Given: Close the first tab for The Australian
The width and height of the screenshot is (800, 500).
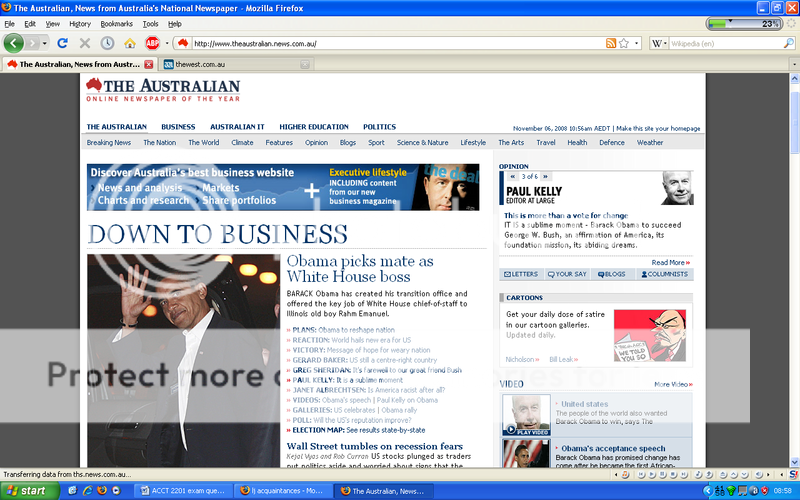Looking at the screenshot, I should 148,64.
